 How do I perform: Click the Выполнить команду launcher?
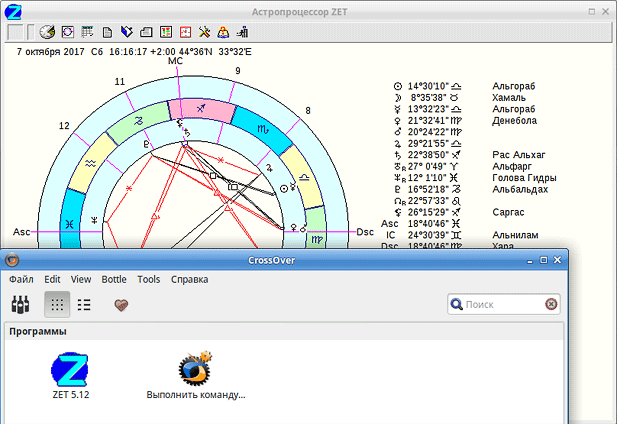pos(196,376)
